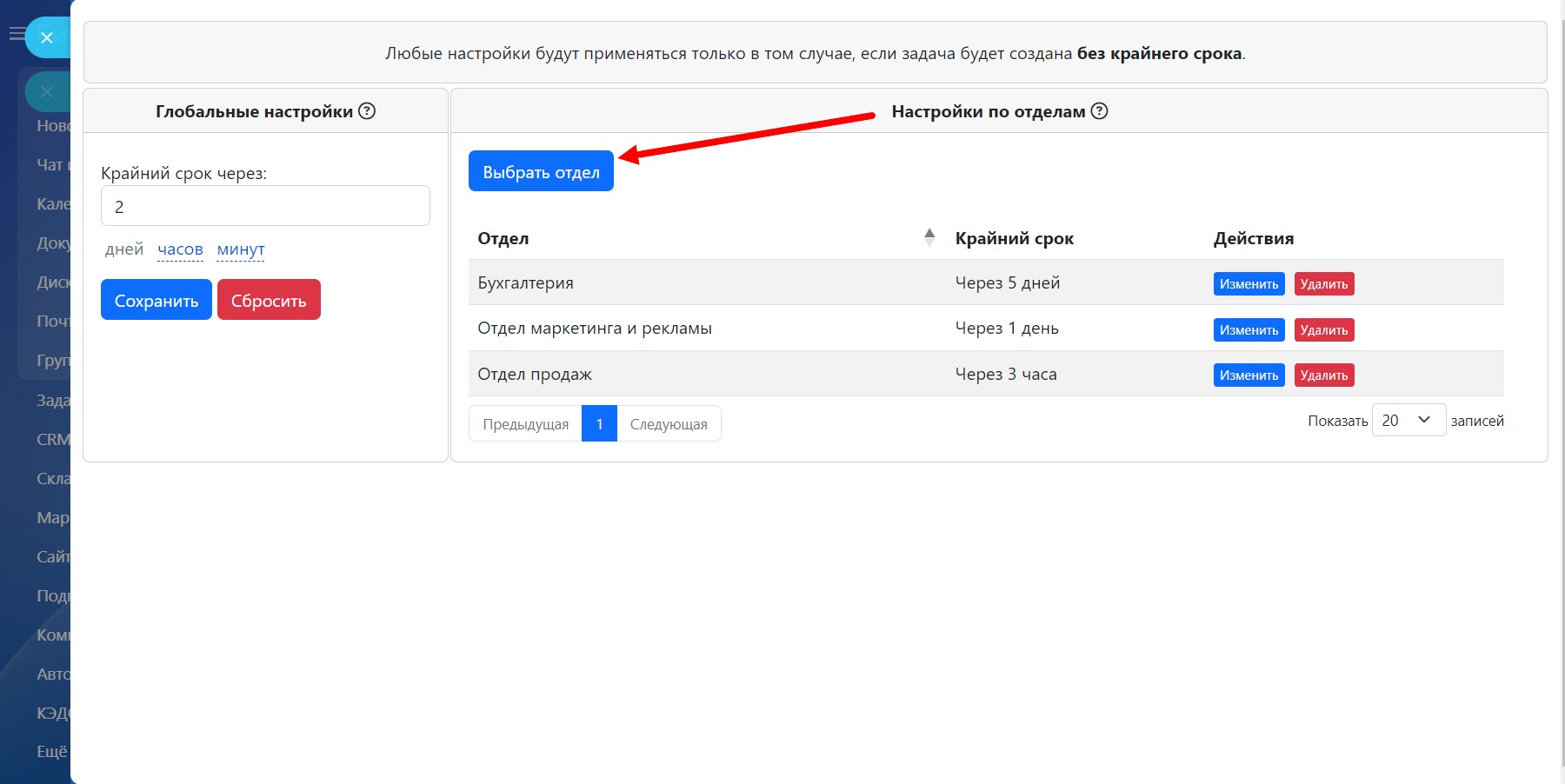Select page 1 in the pagination

pos(599,424)
